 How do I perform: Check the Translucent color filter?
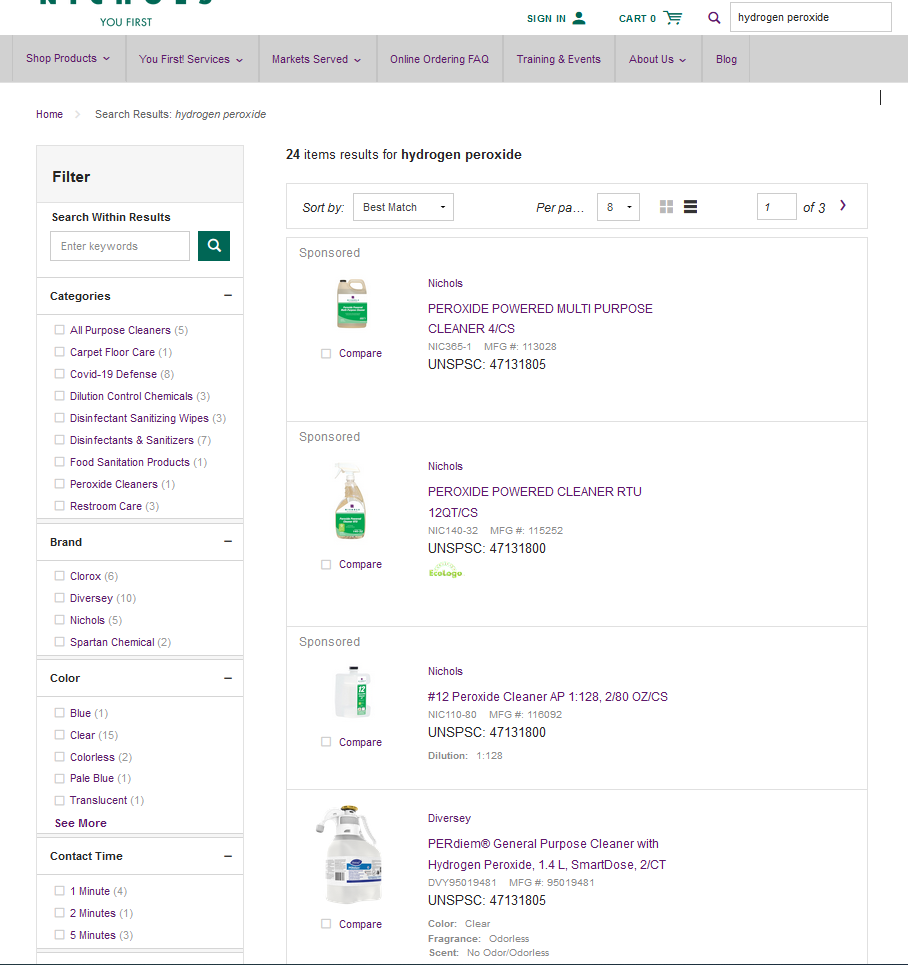(x=60, y=800)
